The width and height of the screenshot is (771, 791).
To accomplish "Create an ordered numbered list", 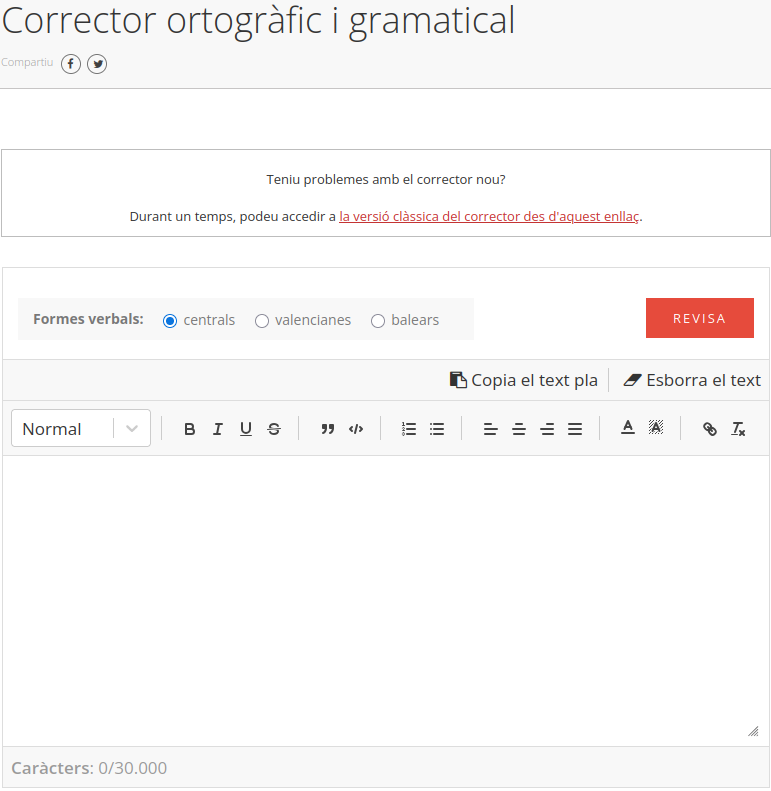I will pyautogui.click(x=409, y=429).
